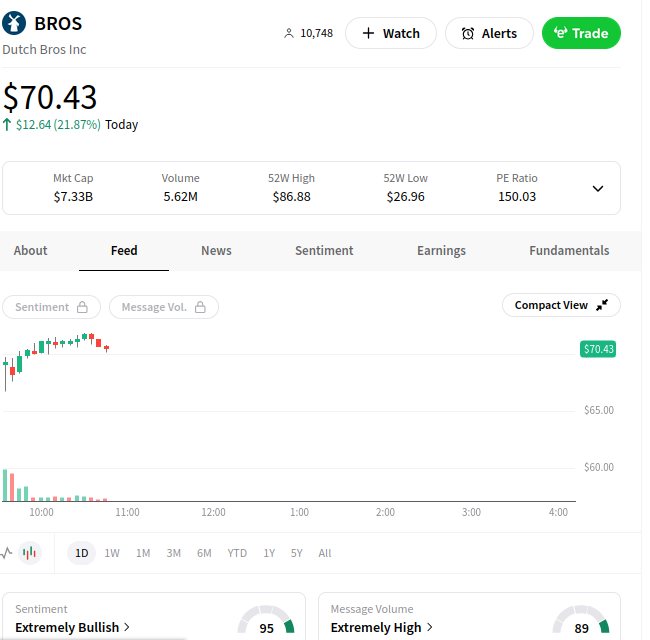Select the 1M chart range
Image resolution: width=650 pixels, height=640 pixels.
click(143, 553)
